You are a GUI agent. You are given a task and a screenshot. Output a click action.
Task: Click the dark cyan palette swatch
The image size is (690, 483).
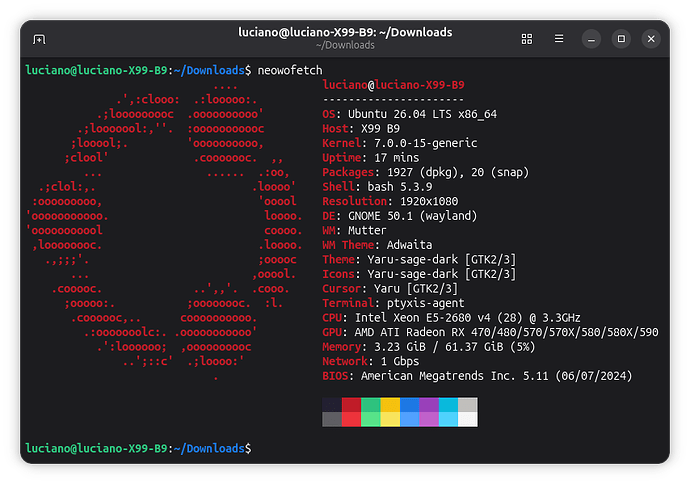click(448, 405)
